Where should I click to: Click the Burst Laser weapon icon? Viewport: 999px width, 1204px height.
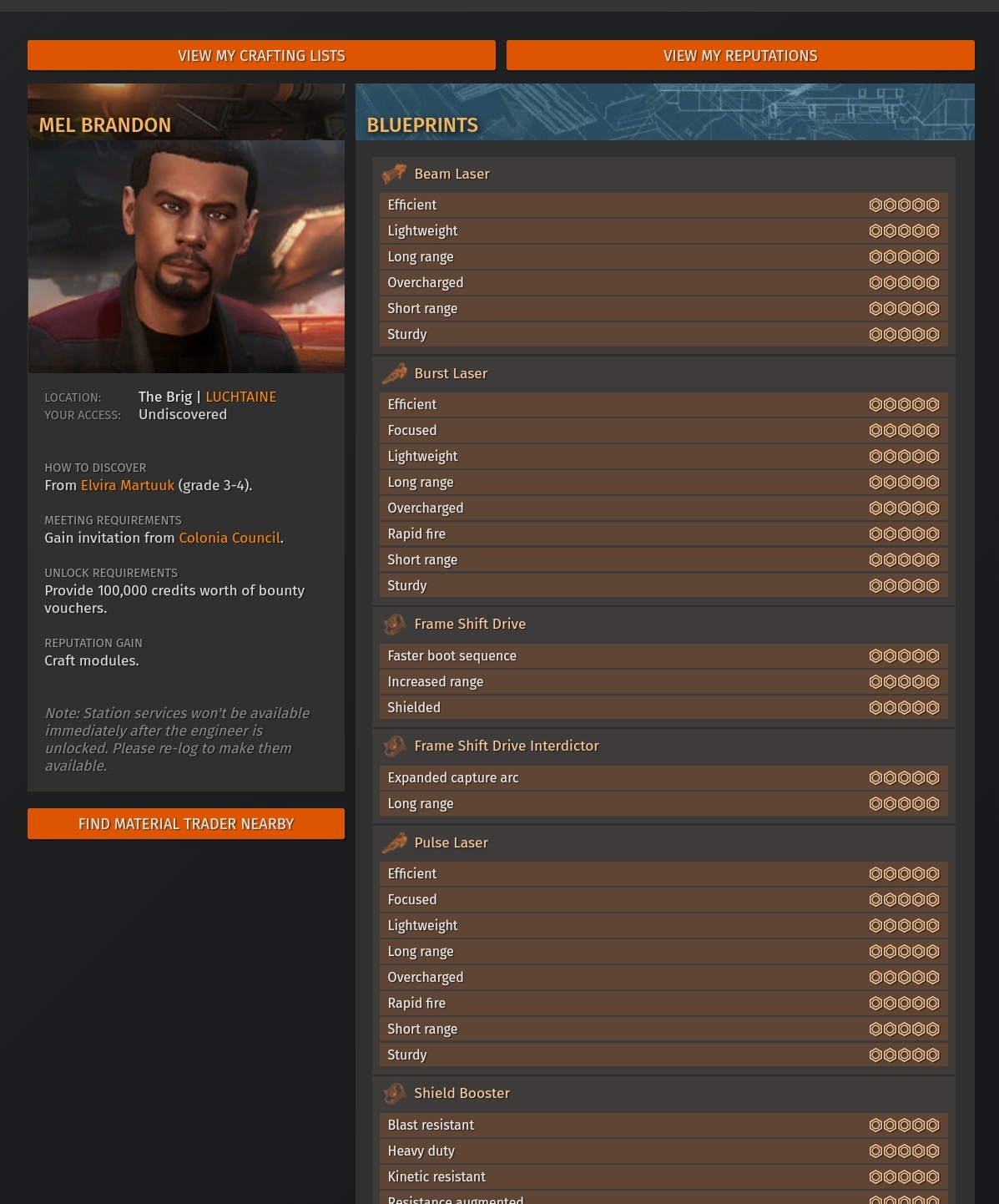tap(394, 373)
